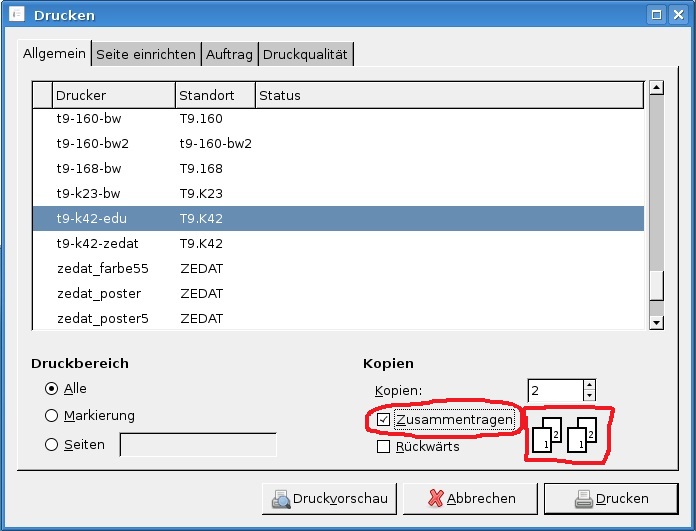Click the Drucken print button
Viewport: 696px width, 531px height.
(x=610, y=498)
